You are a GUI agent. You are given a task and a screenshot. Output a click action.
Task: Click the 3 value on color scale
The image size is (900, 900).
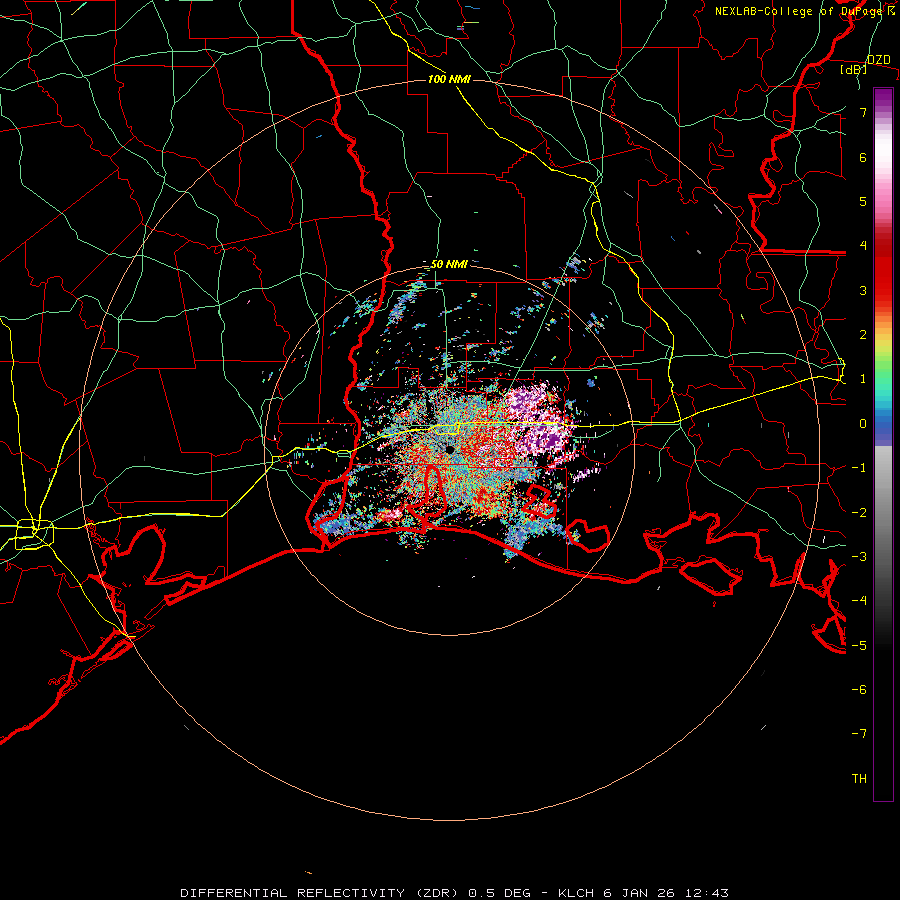click(863, 290)
